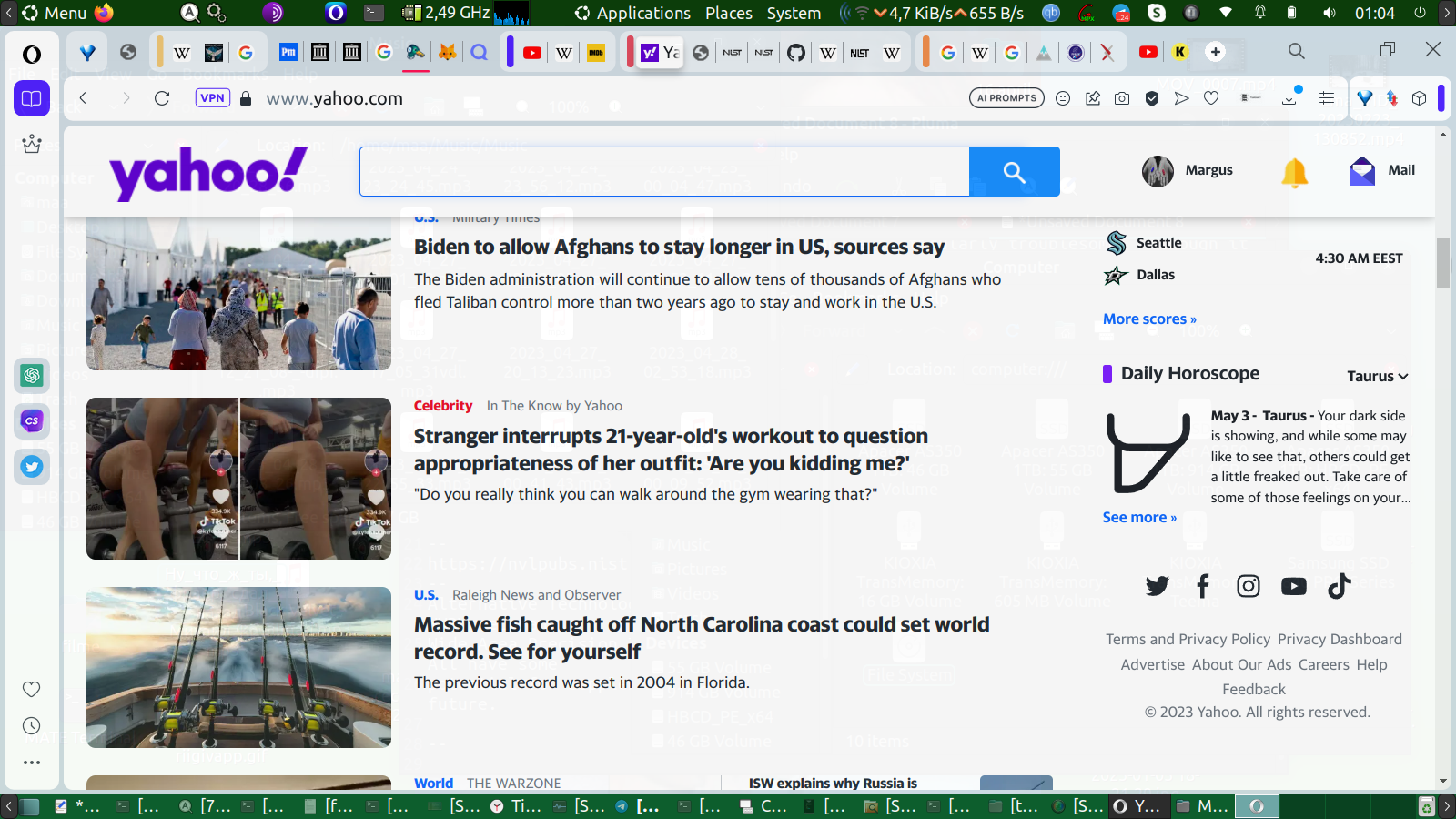Open Yahoo's TikTok social icon

tap(1339, 586)
